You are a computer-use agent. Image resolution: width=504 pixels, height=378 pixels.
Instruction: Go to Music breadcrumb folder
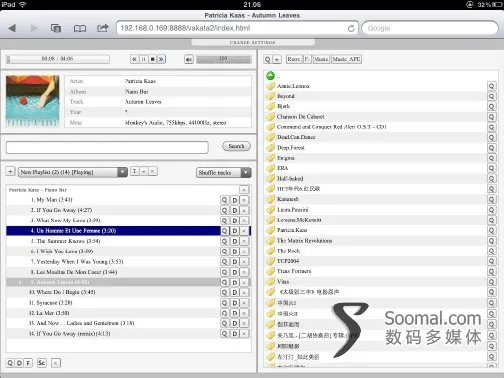pos(321,59)
